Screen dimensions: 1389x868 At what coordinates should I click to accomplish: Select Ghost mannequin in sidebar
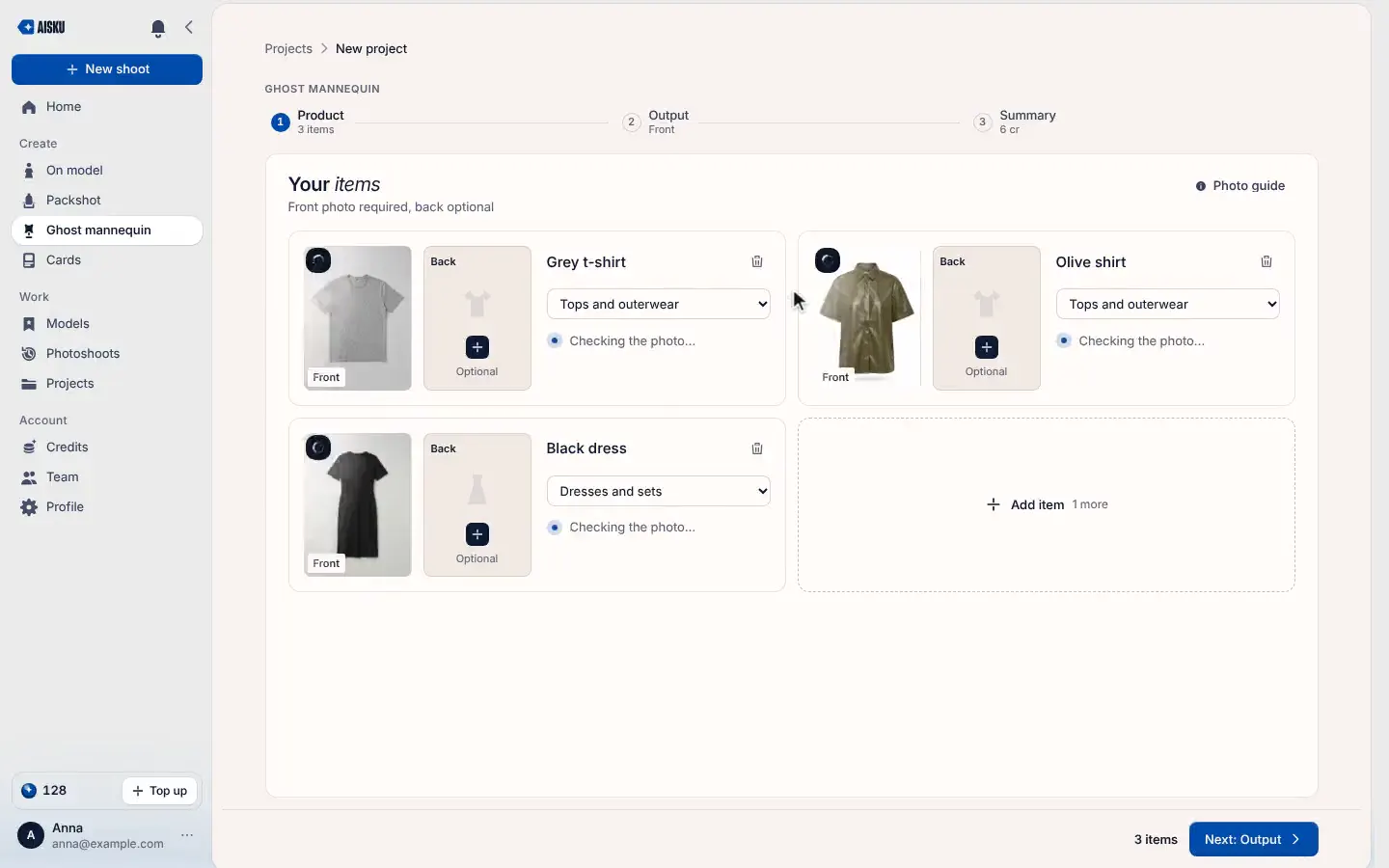[x=107, y=231]
